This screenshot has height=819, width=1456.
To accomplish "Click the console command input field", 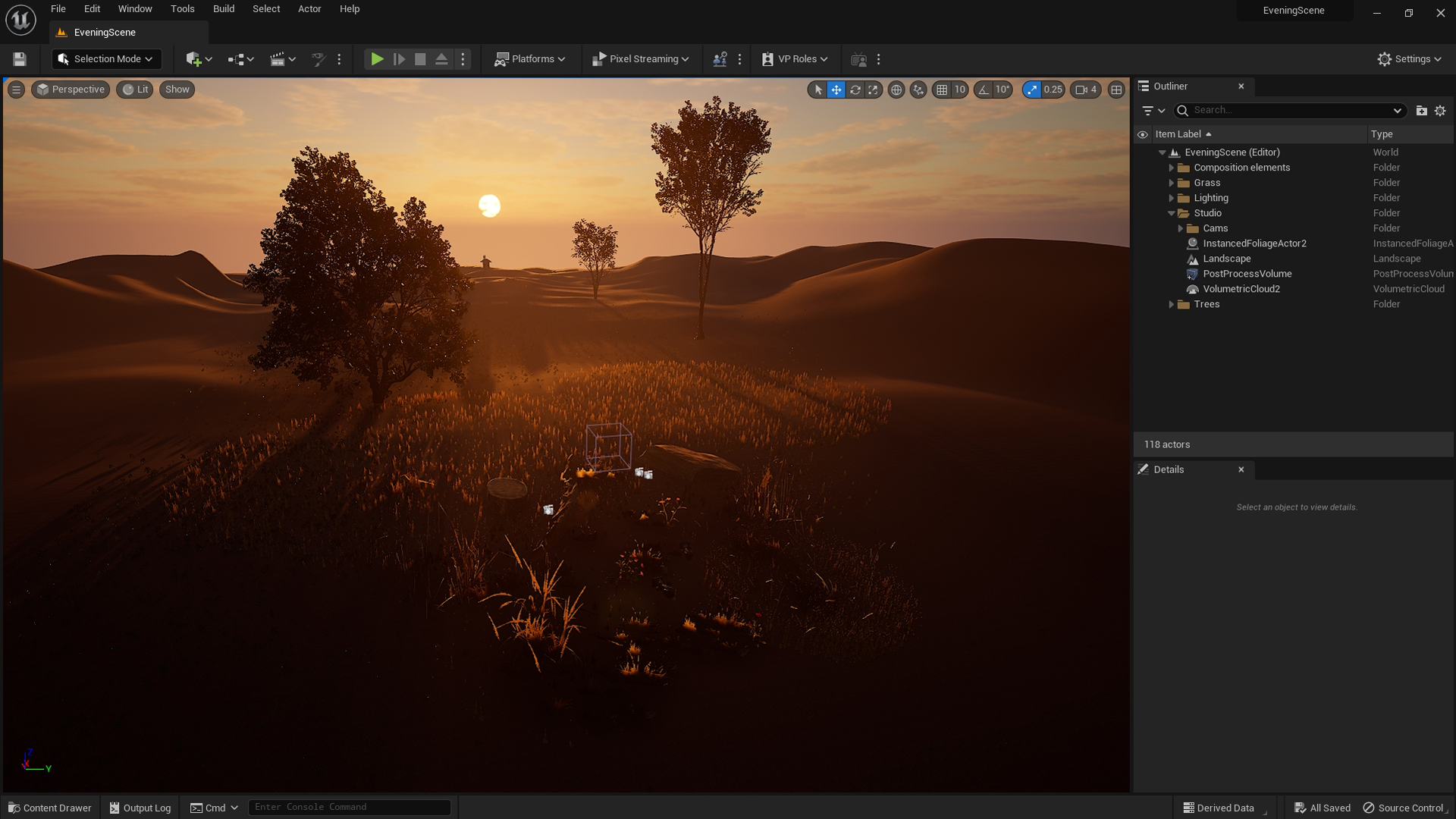I will click(x=350, y=807).
